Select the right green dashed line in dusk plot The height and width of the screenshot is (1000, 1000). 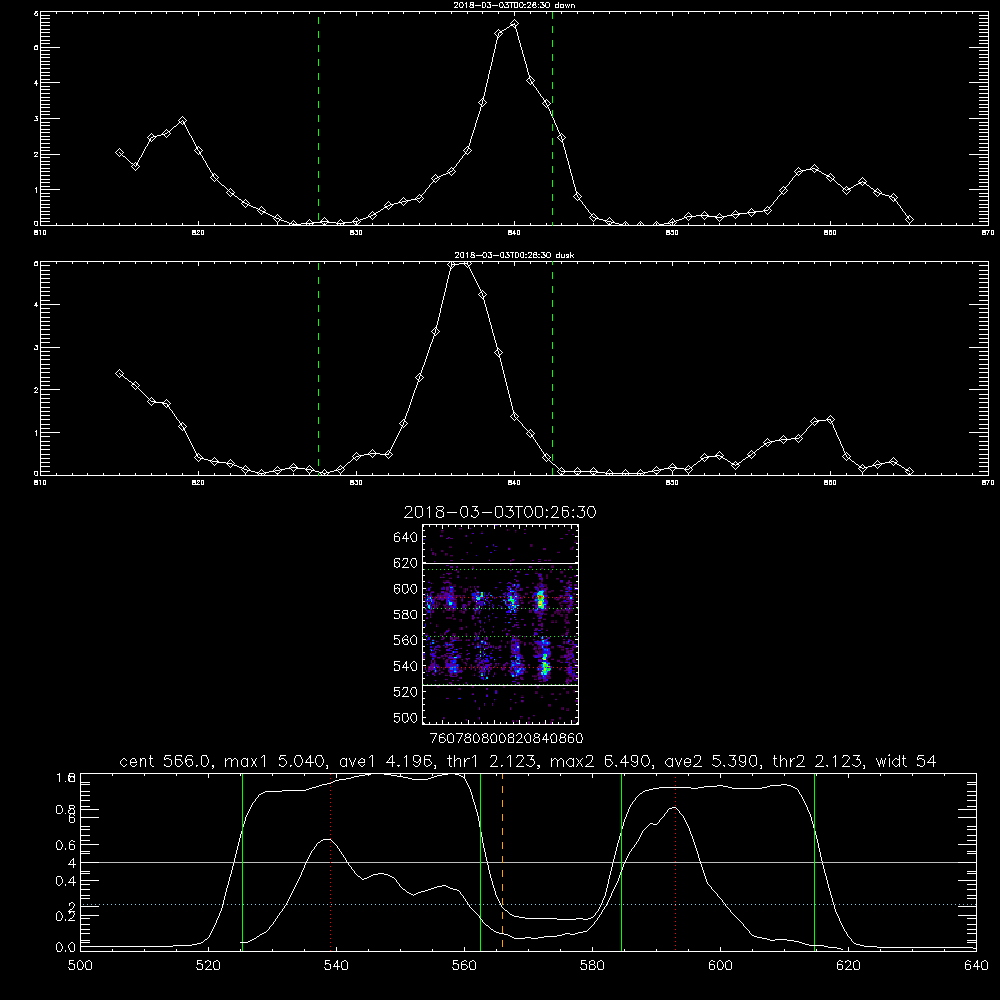coord(552,368)
